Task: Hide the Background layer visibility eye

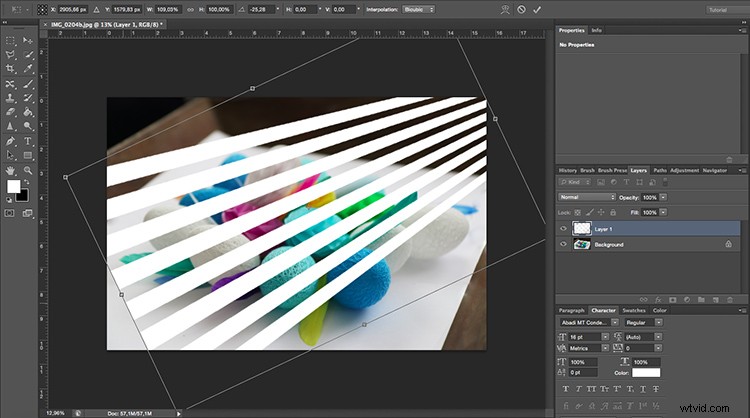Action: click(563, 244)
